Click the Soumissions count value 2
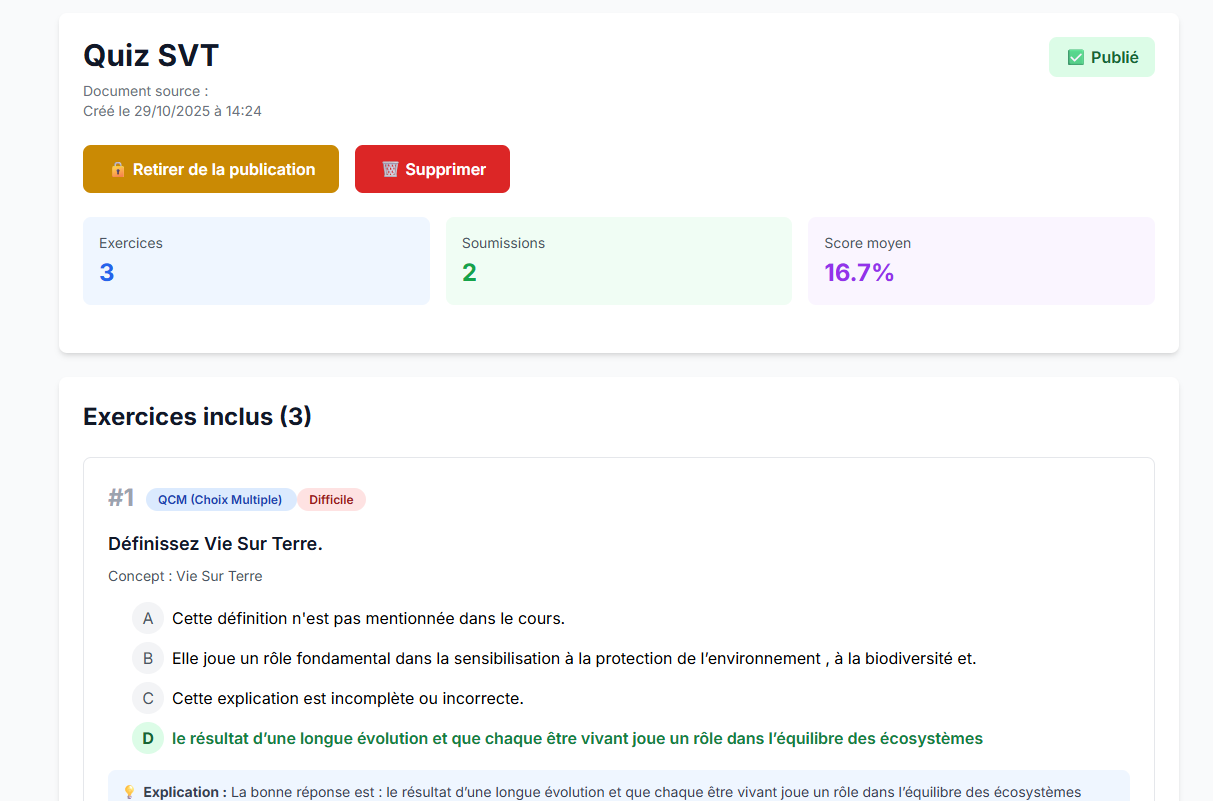Screen dimensions: 1213x801 469,272
